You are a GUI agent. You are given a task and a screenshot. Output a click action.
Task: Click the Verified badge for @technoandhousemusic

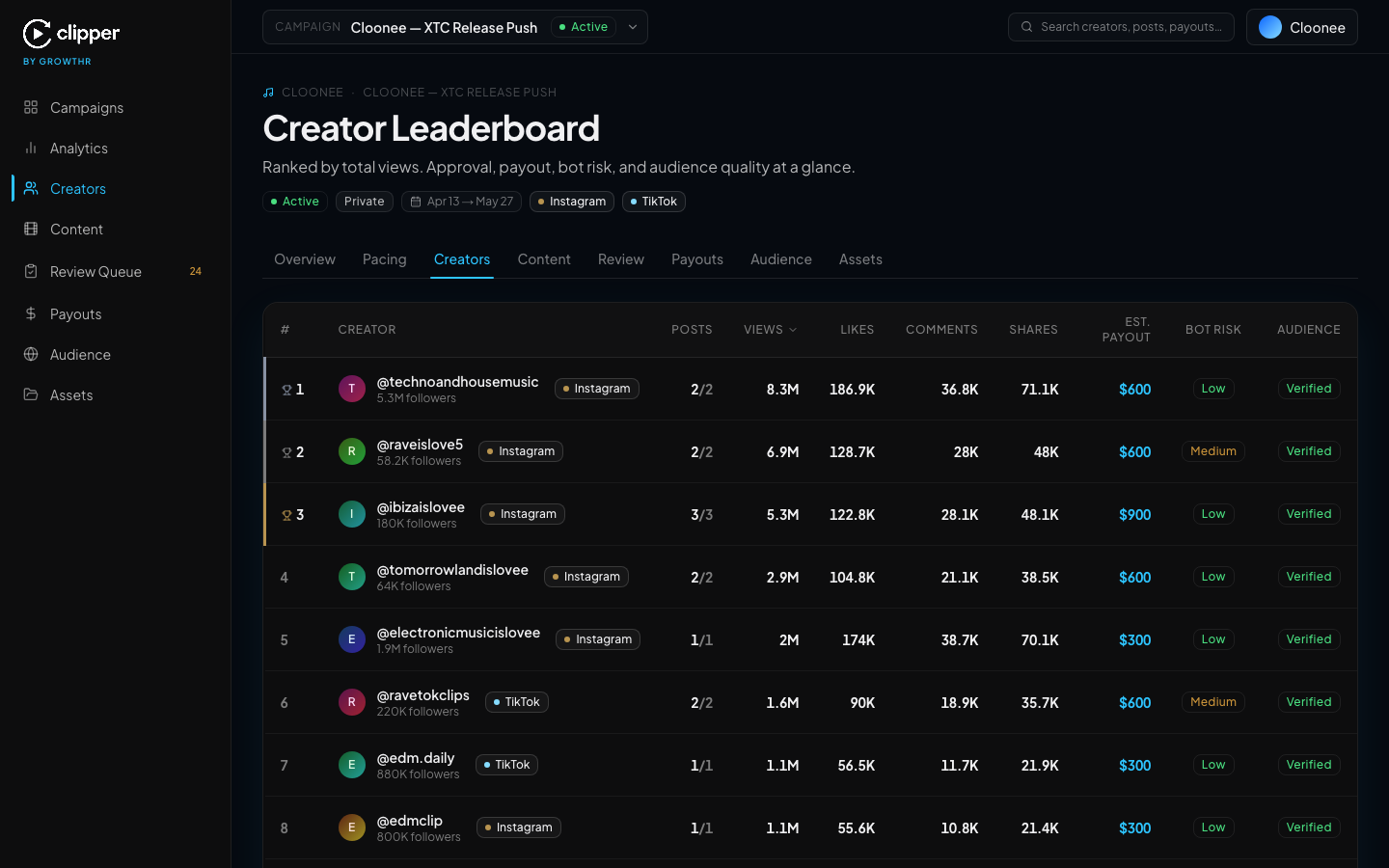pyautogui.click(x=1309, y=389)
